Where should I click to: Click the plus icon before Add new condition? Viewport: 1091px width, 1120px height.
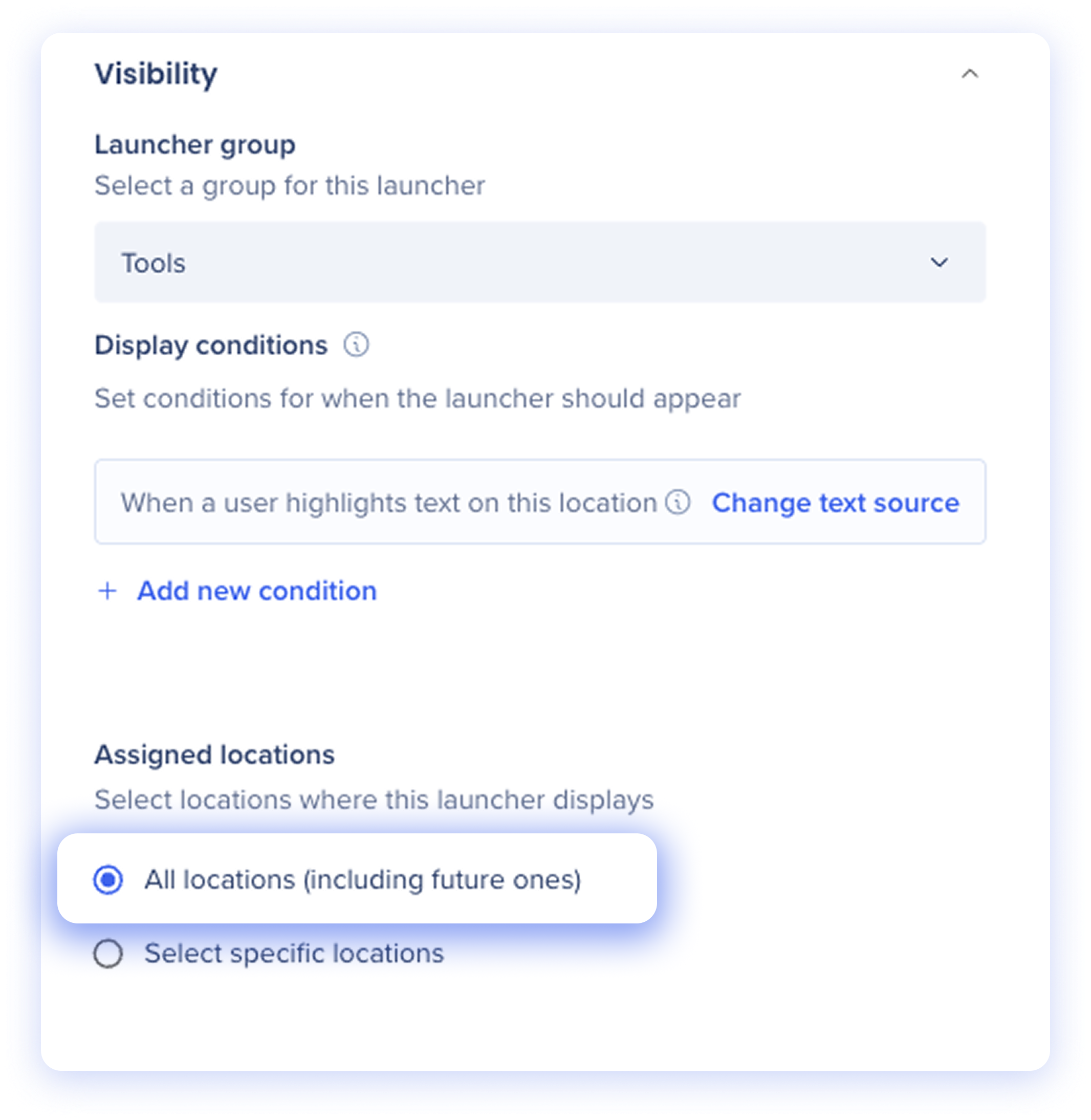click(108, 591)
